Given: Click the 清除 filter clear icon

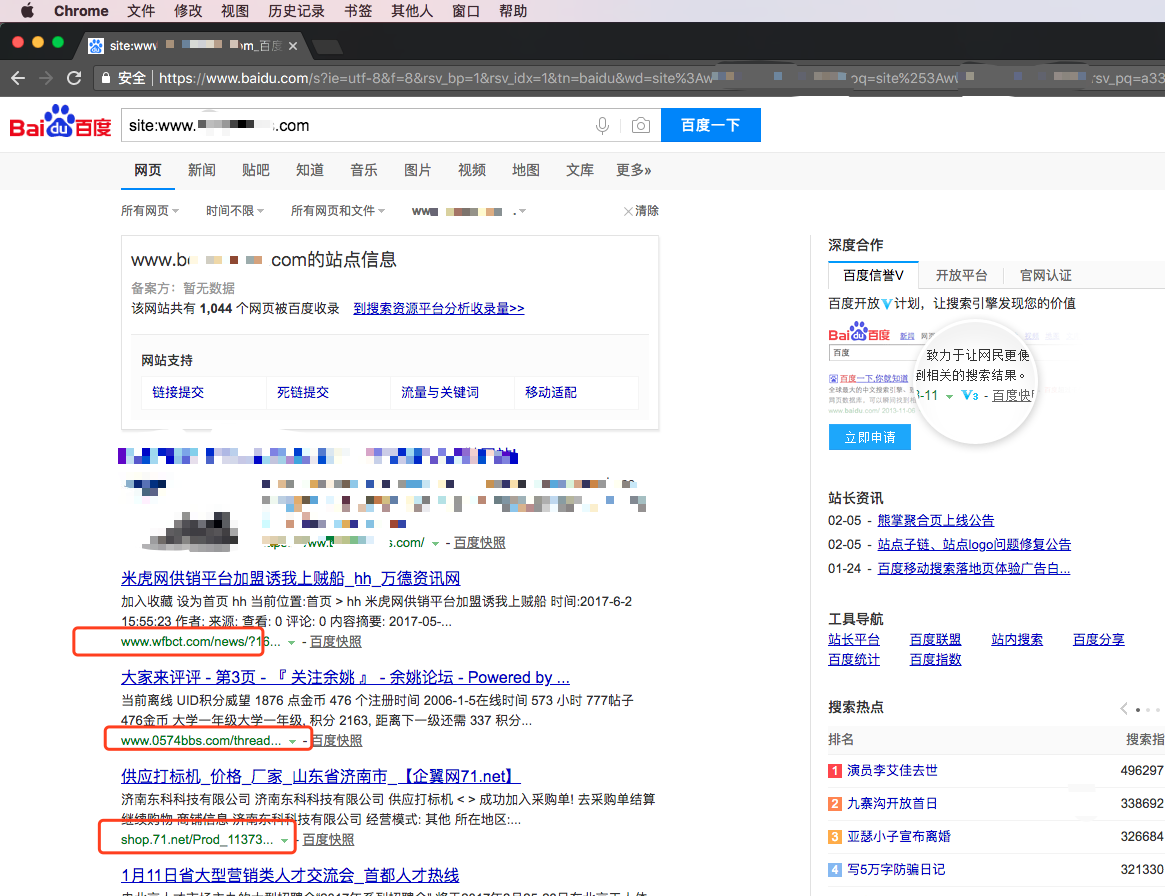Looking at the screenshot, I should click(628, 211).
